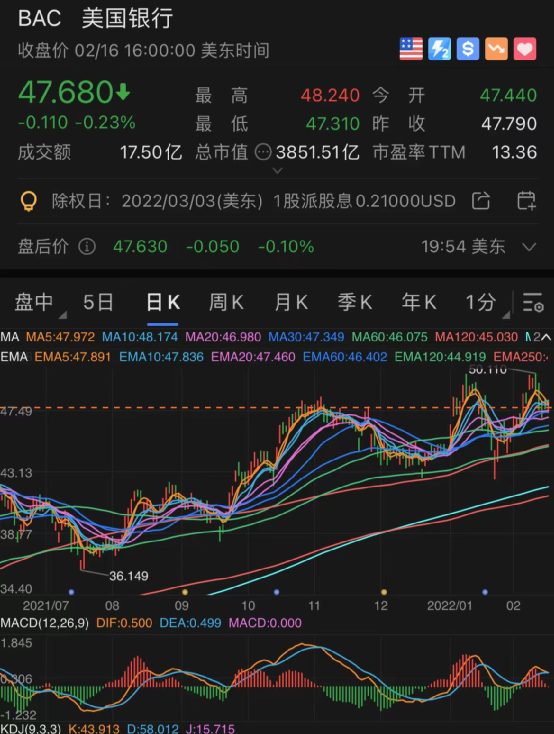Tap the MA120:45.030 legend value

[476, 337]
